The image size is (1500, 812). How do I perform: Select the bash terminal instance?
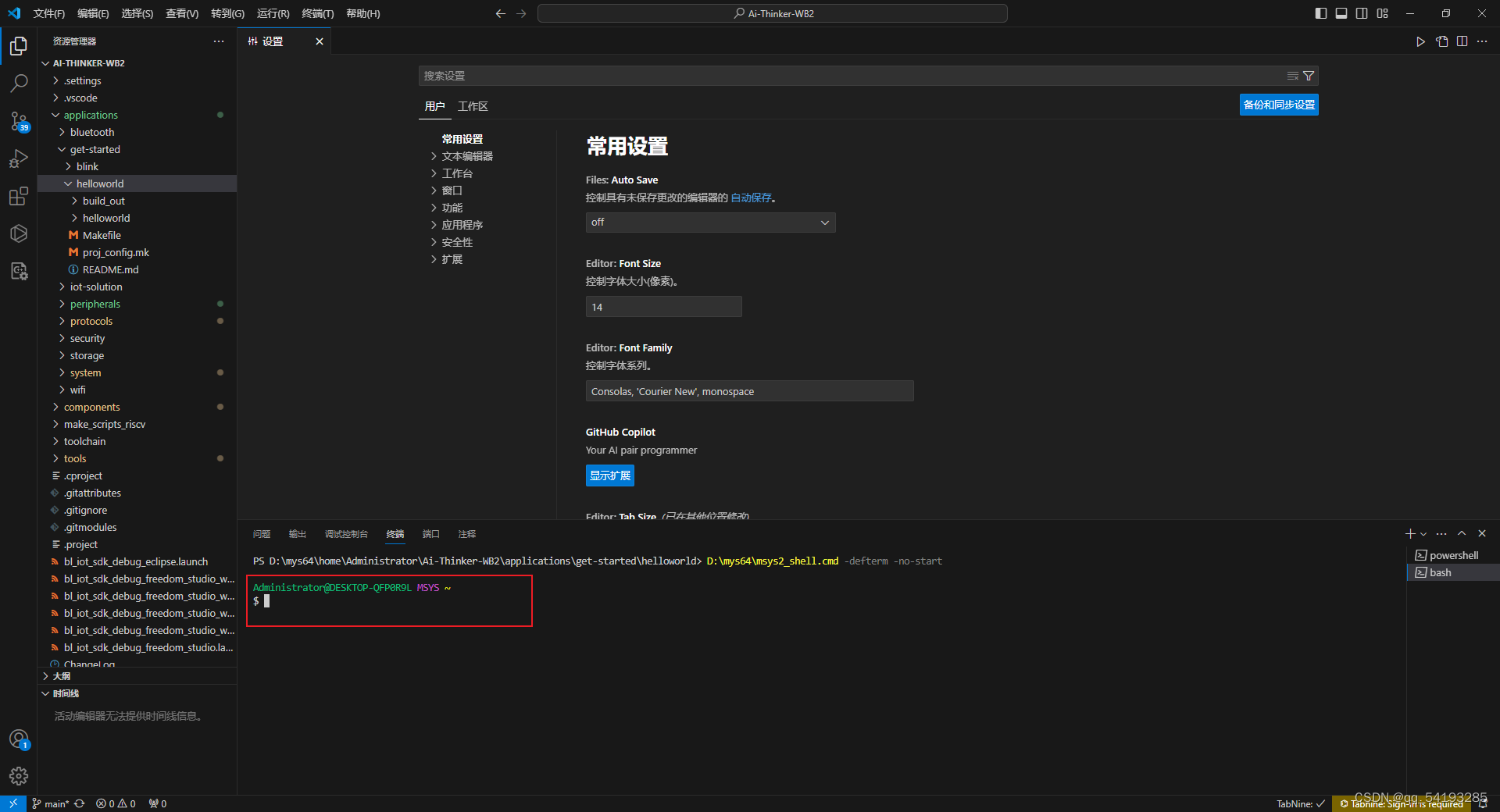coord(1453,572)
